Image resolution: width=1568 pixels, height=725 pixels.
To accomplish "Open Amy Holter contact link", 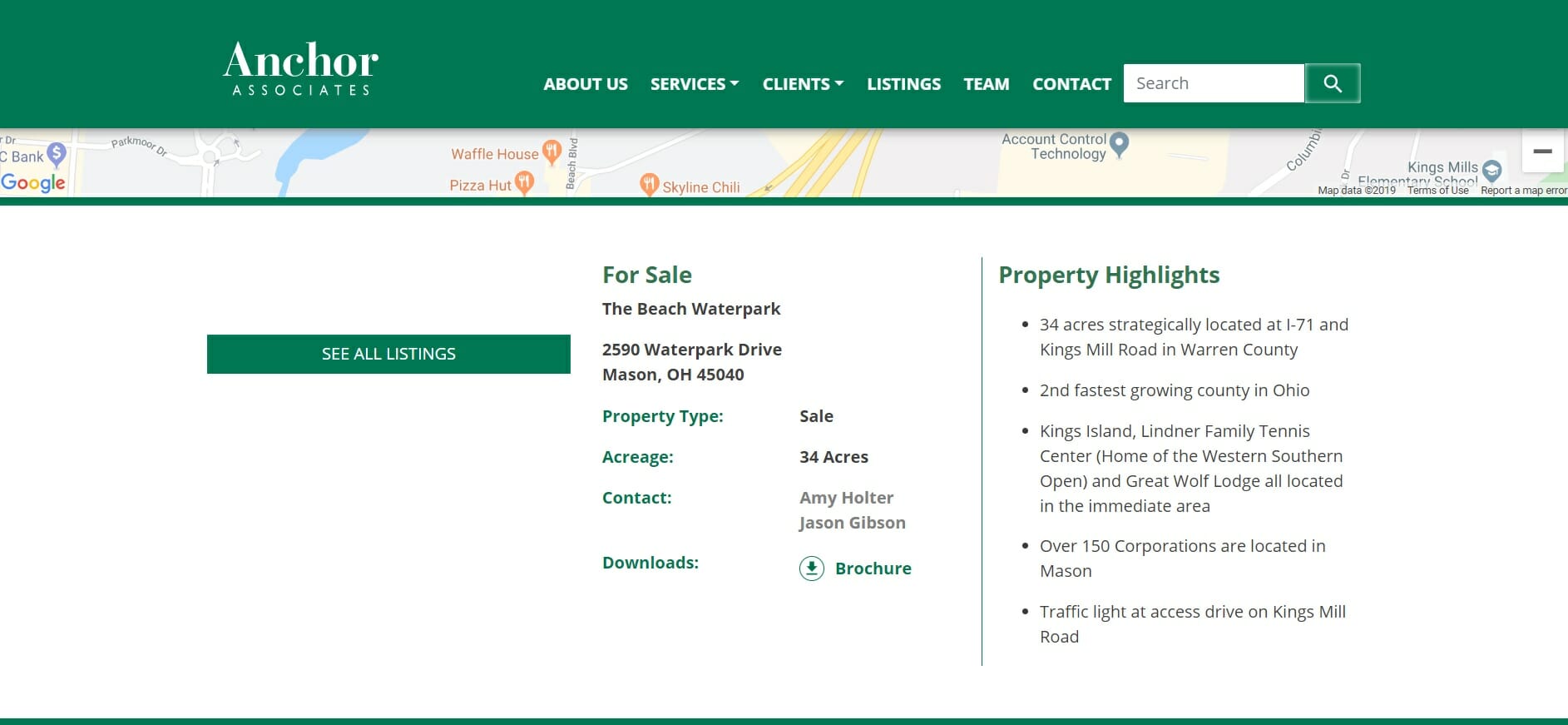I will [x=846, y=498].
